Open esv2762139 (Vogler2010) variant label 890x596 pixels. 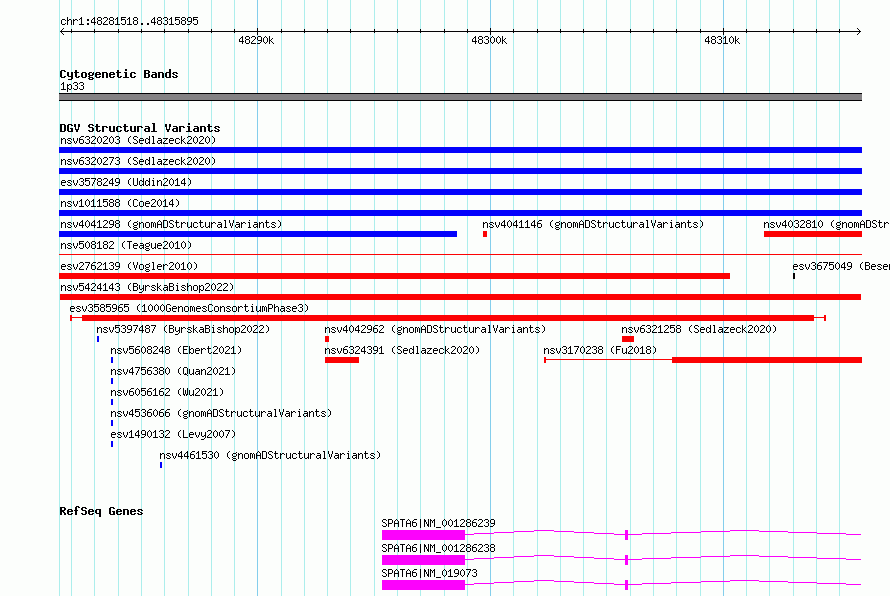tap(129, 266)
